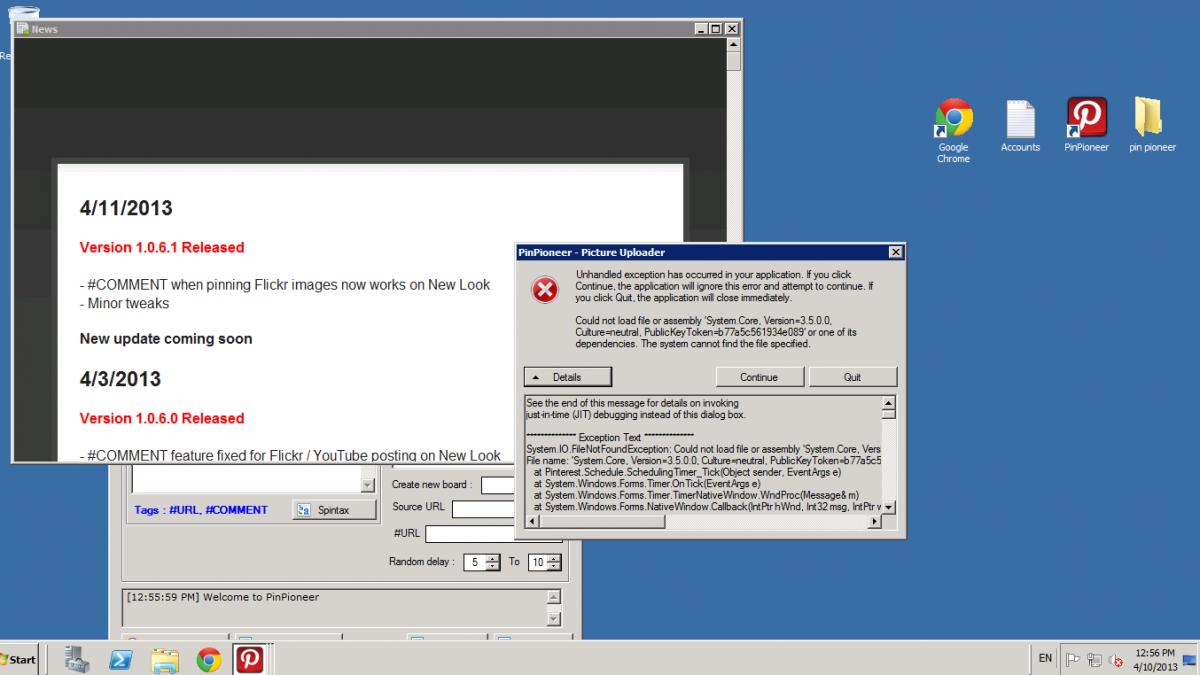Click the Start button

20,659
